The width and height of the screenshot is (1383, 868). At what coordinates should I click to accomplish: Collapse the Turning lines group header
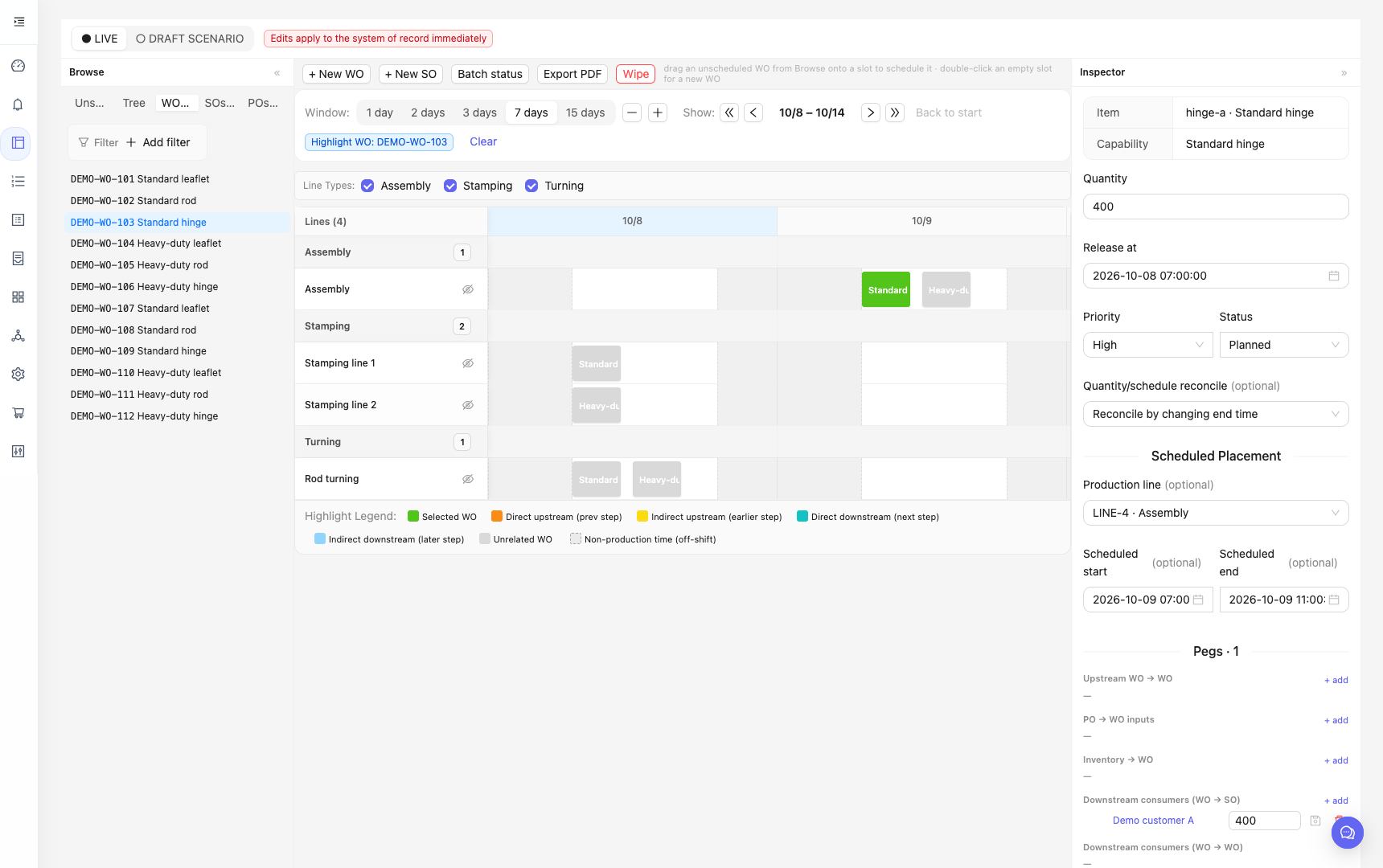pos(391,442)
